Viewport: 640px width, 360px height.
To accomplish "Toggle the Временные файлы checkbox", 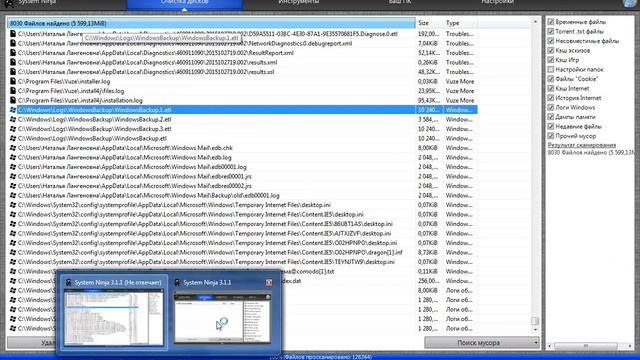I will pos(551,22).
